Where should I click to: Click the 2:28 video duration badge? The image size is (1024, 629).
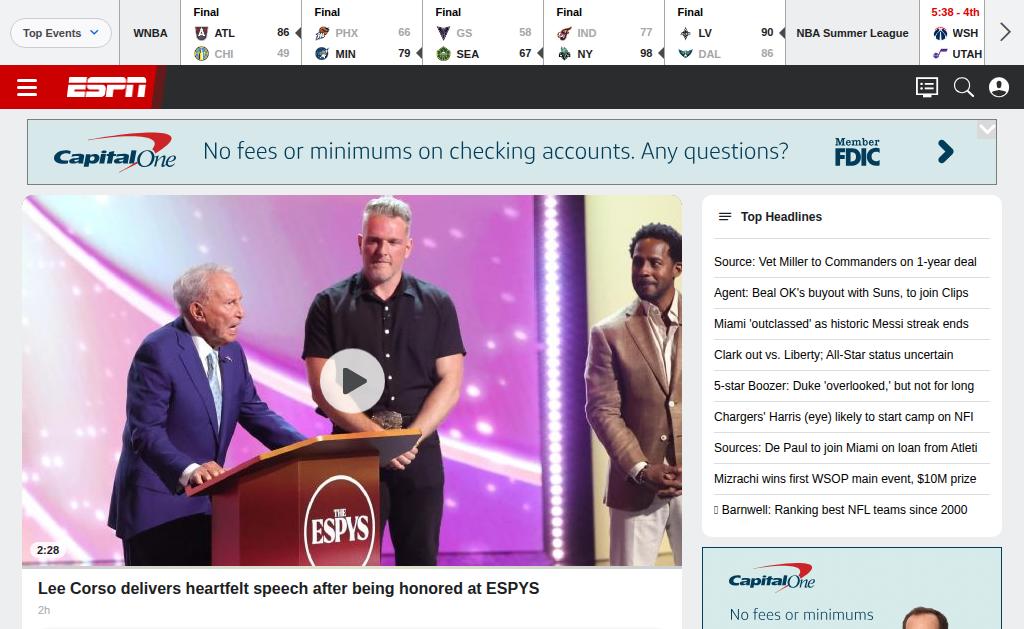coord(48,551)
